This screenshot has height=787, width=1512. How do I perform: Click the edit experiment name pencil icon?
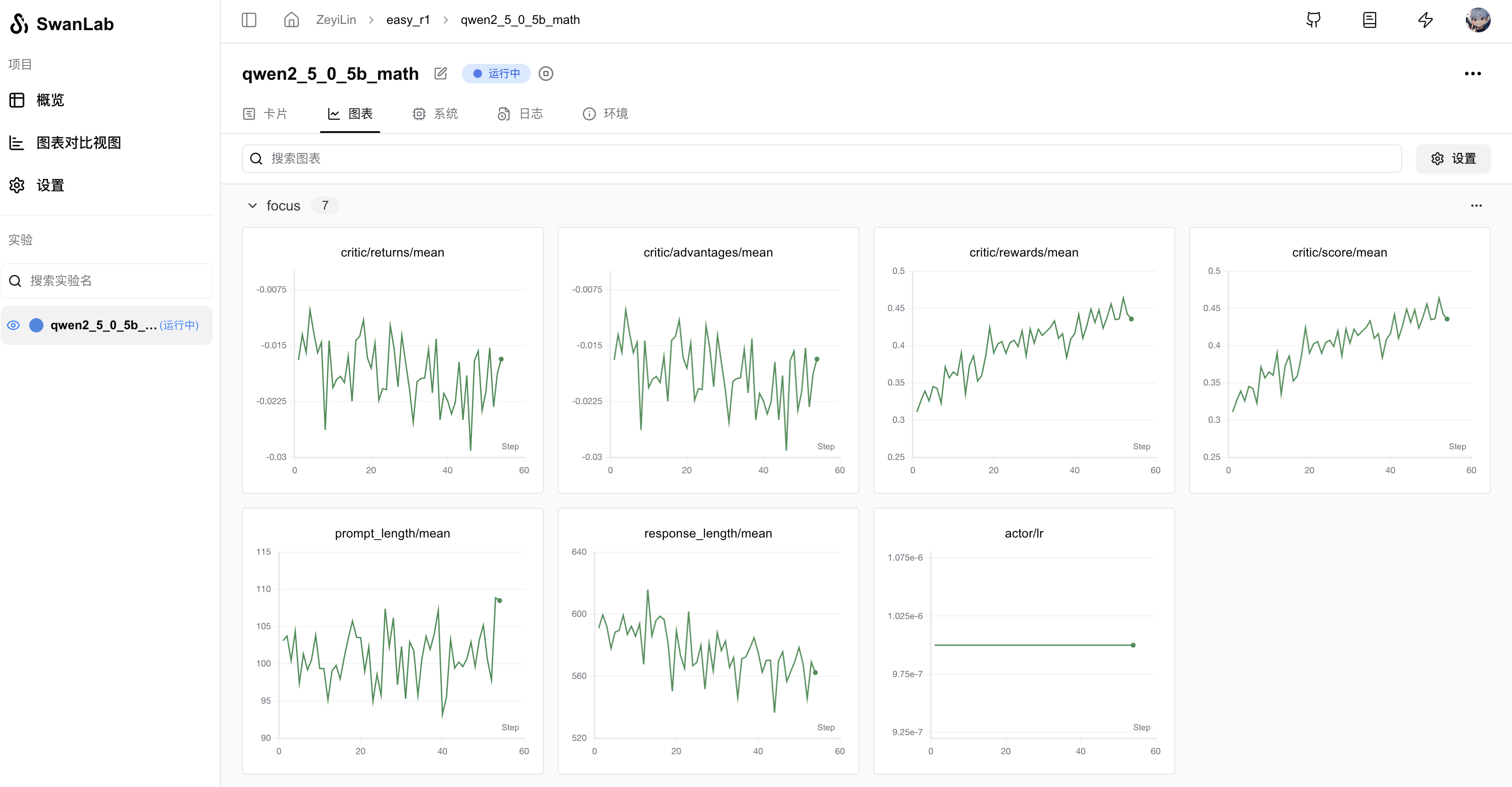point(440,74)
